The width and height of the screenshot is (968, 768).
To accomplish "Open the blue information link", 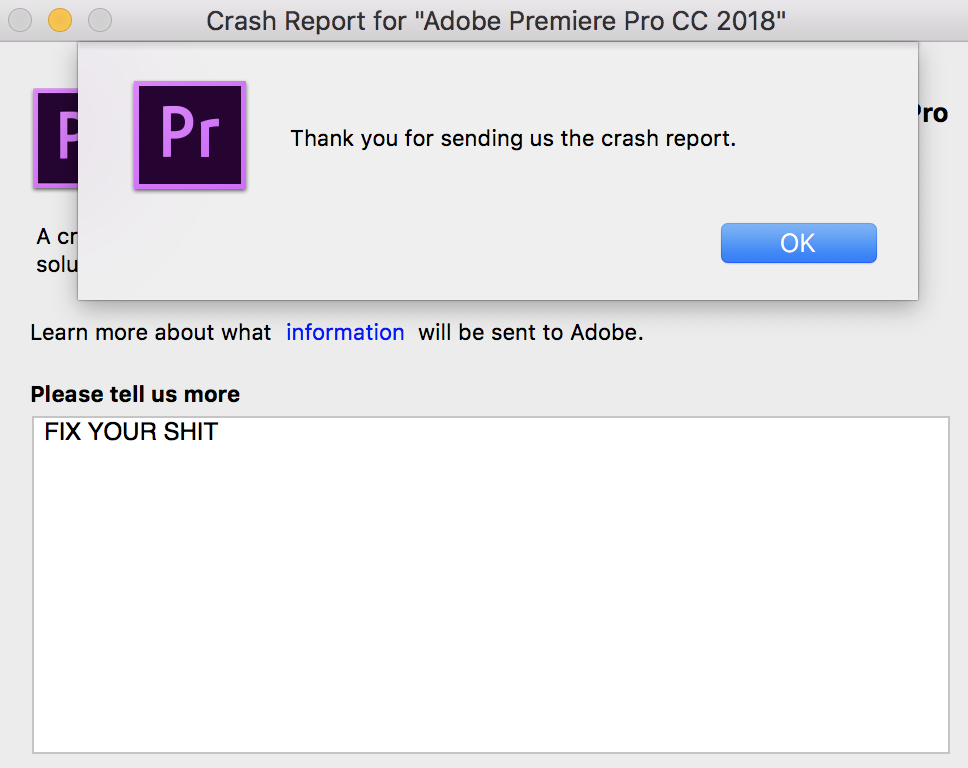I will 345,332.
